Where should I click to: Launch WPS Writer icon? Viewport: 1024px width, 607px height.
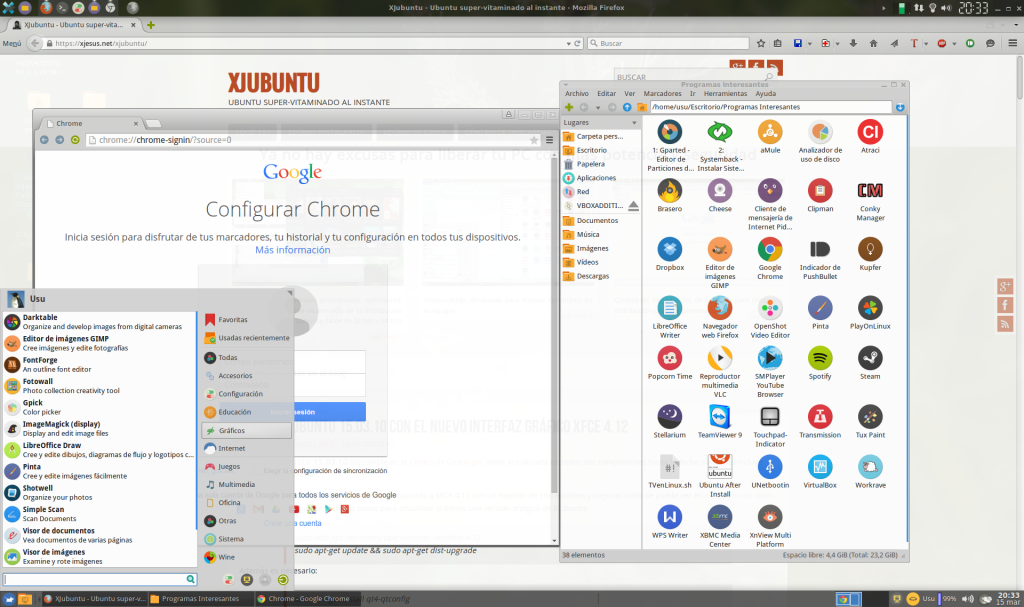click(x=669, y=517)
